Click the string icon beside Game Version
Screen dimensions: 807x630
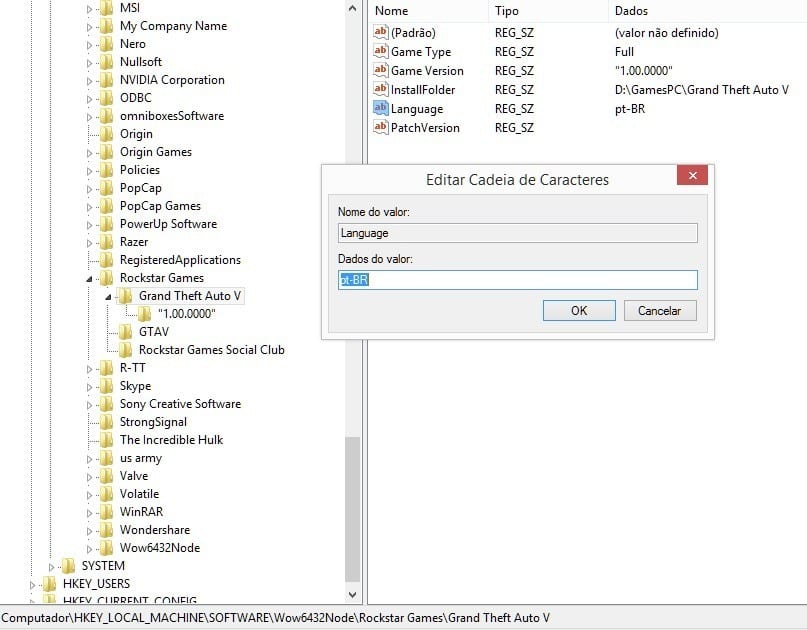380,70
